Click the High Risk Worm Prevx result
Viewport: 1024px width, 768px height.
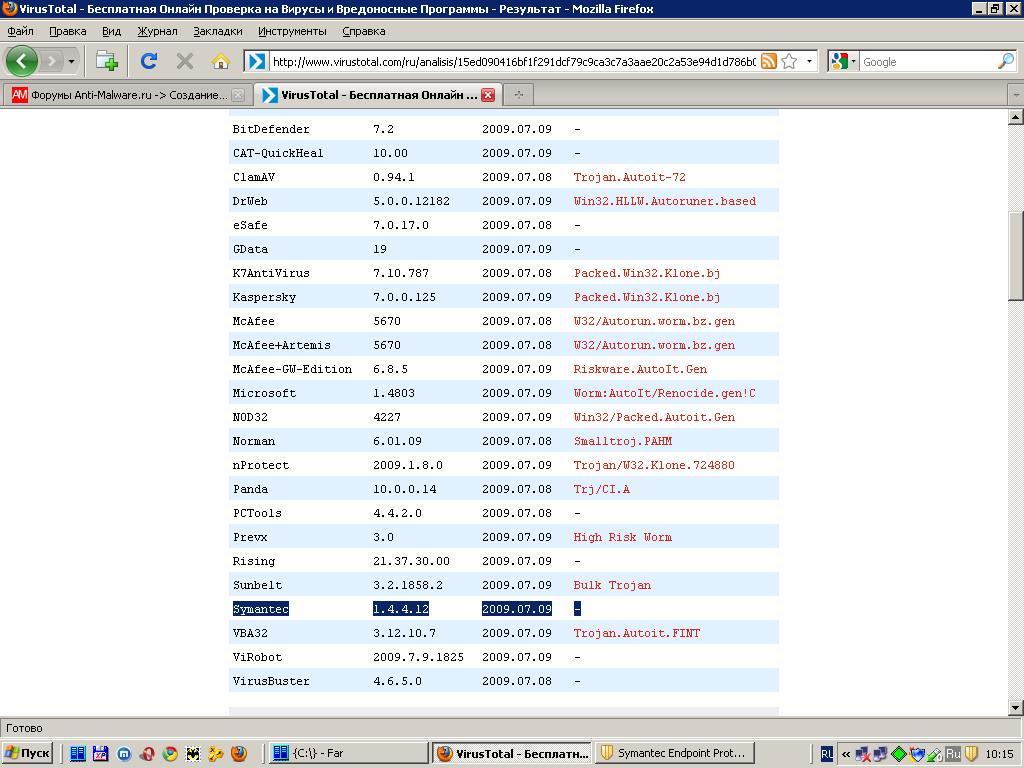point(622,537)
